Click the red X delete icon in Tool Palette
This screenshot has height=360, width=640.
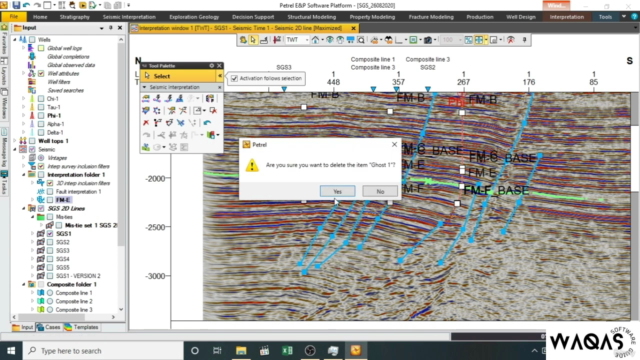click(146, 122)
